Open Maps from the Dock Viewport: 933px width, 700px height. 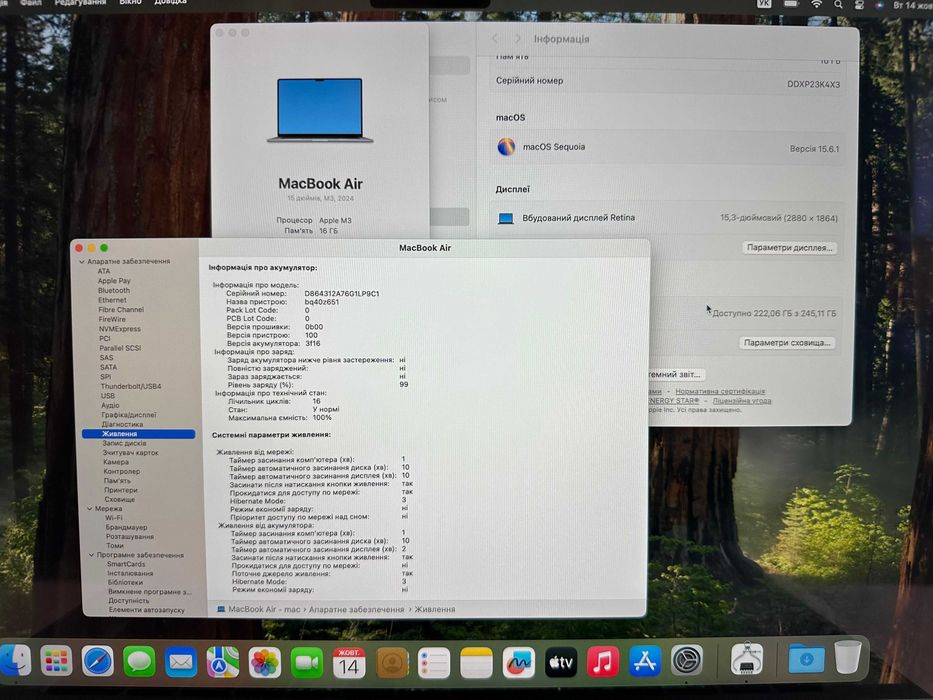point(223,662)
